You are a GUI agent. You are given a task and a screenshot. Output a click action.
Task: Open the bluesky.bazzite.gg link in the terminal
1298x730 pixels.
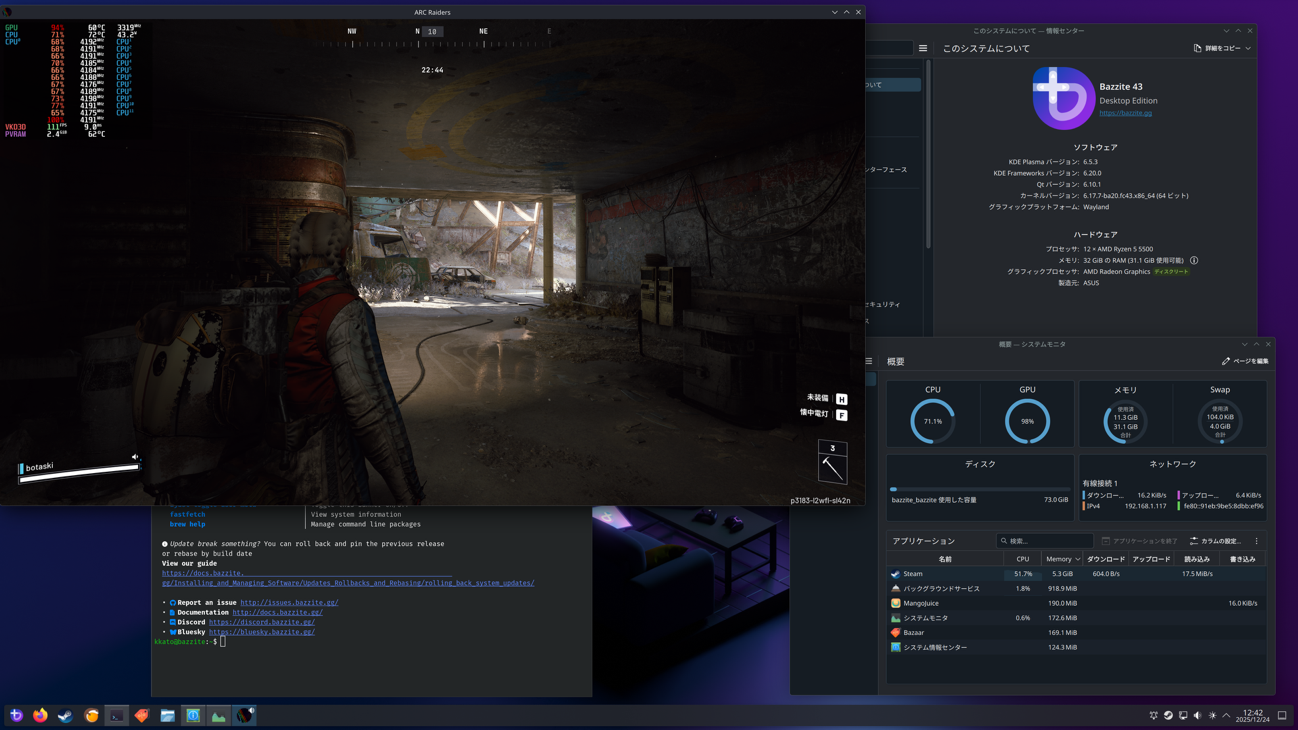tap(261, 632)
